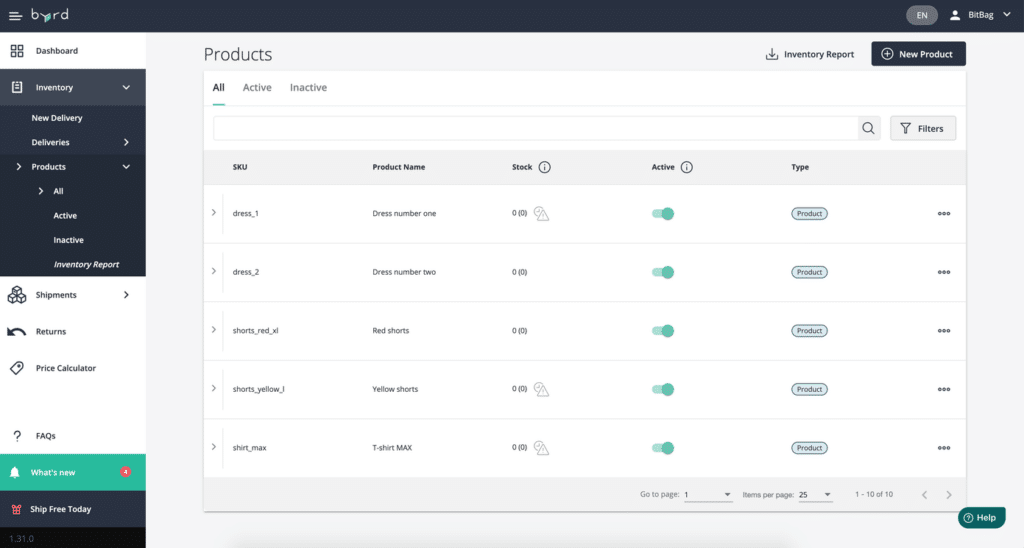Switch to the All products tab
1024x548 pixels.
[218, 88]
